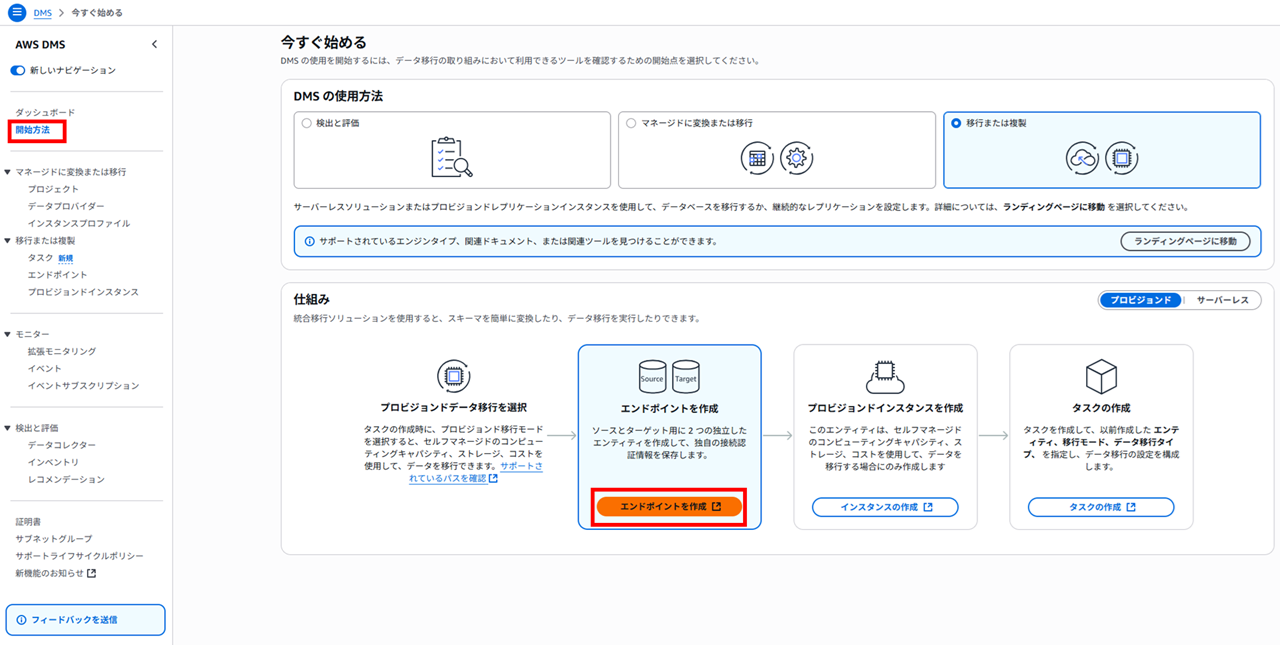
Task: Toggle the 新しいナビゲーション switch
Action: coord(18,71)
